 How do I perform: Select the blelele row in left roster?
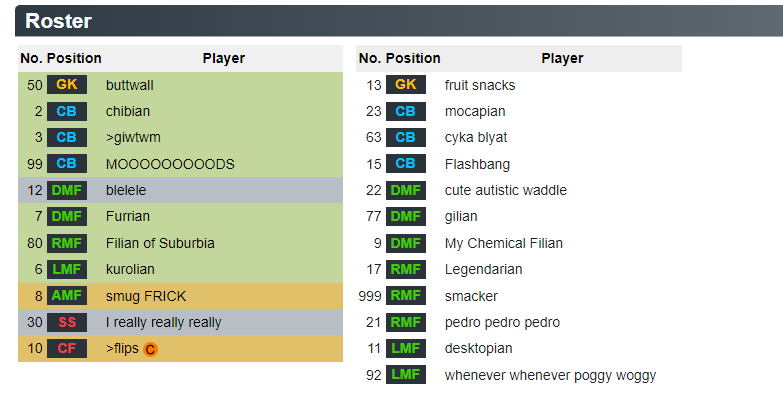pos(180,190)
